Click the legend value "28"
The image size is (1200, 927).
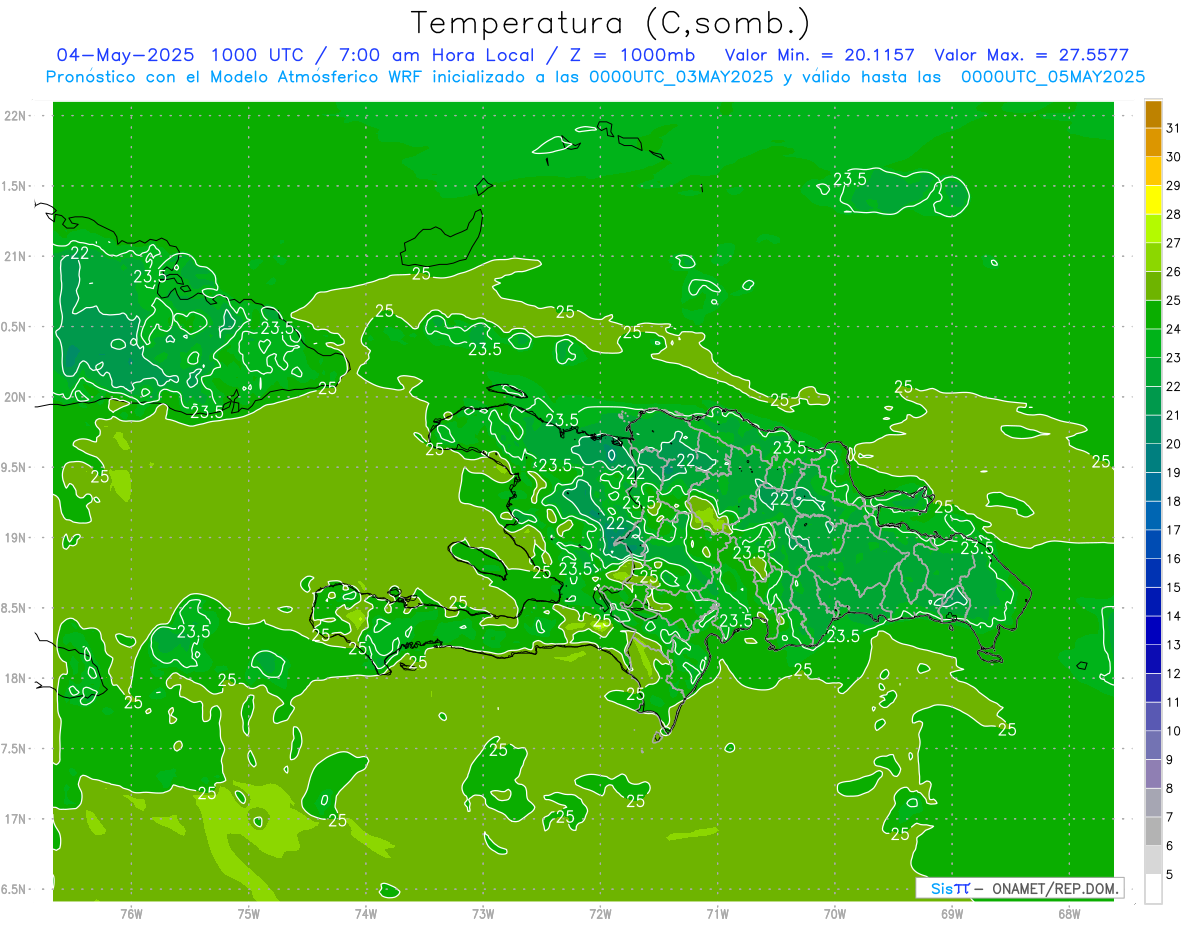tap(1173, 214)
